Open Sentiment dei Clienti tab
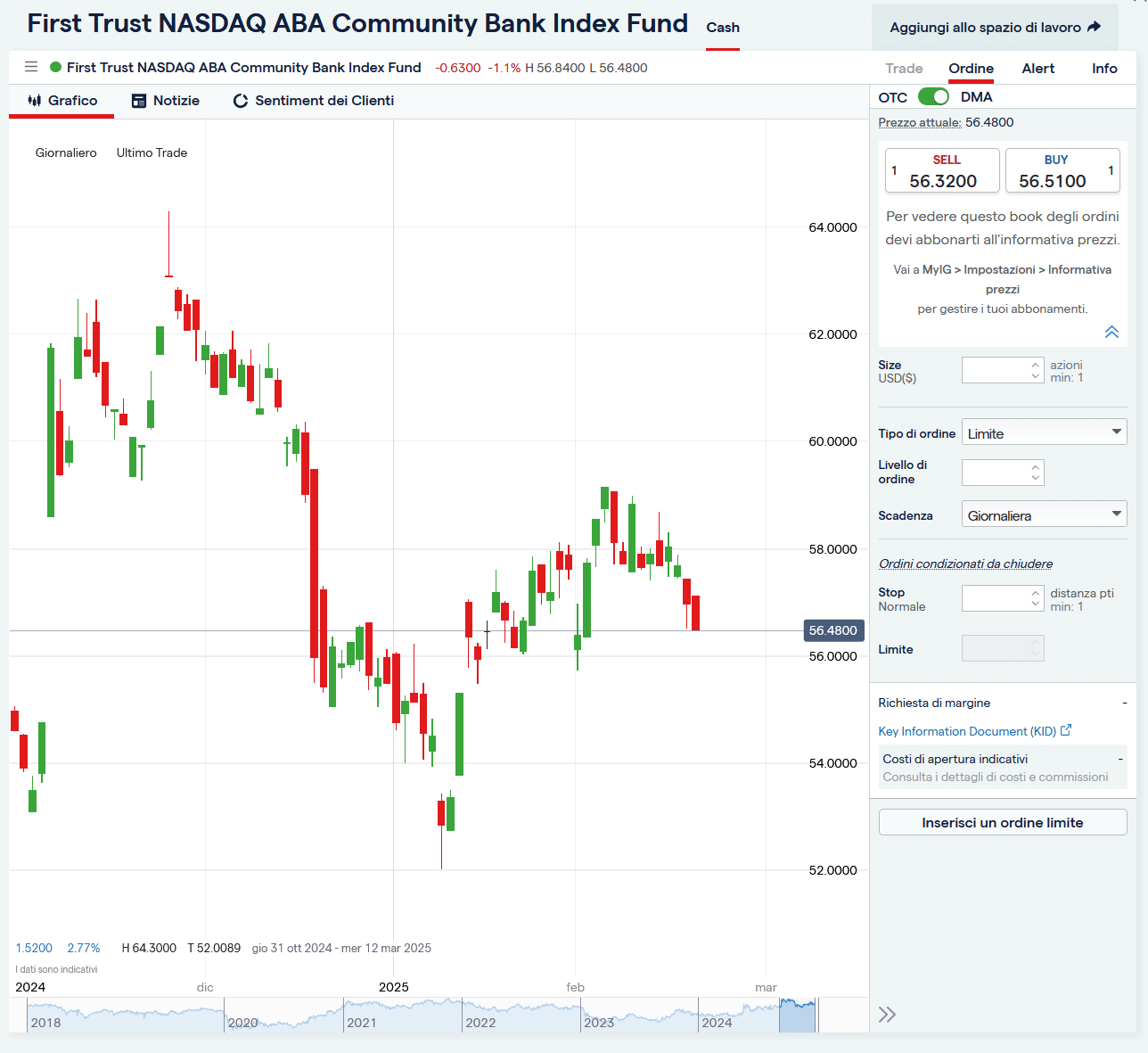The width and height of the screenshot is (1148, 1053). 314,101
